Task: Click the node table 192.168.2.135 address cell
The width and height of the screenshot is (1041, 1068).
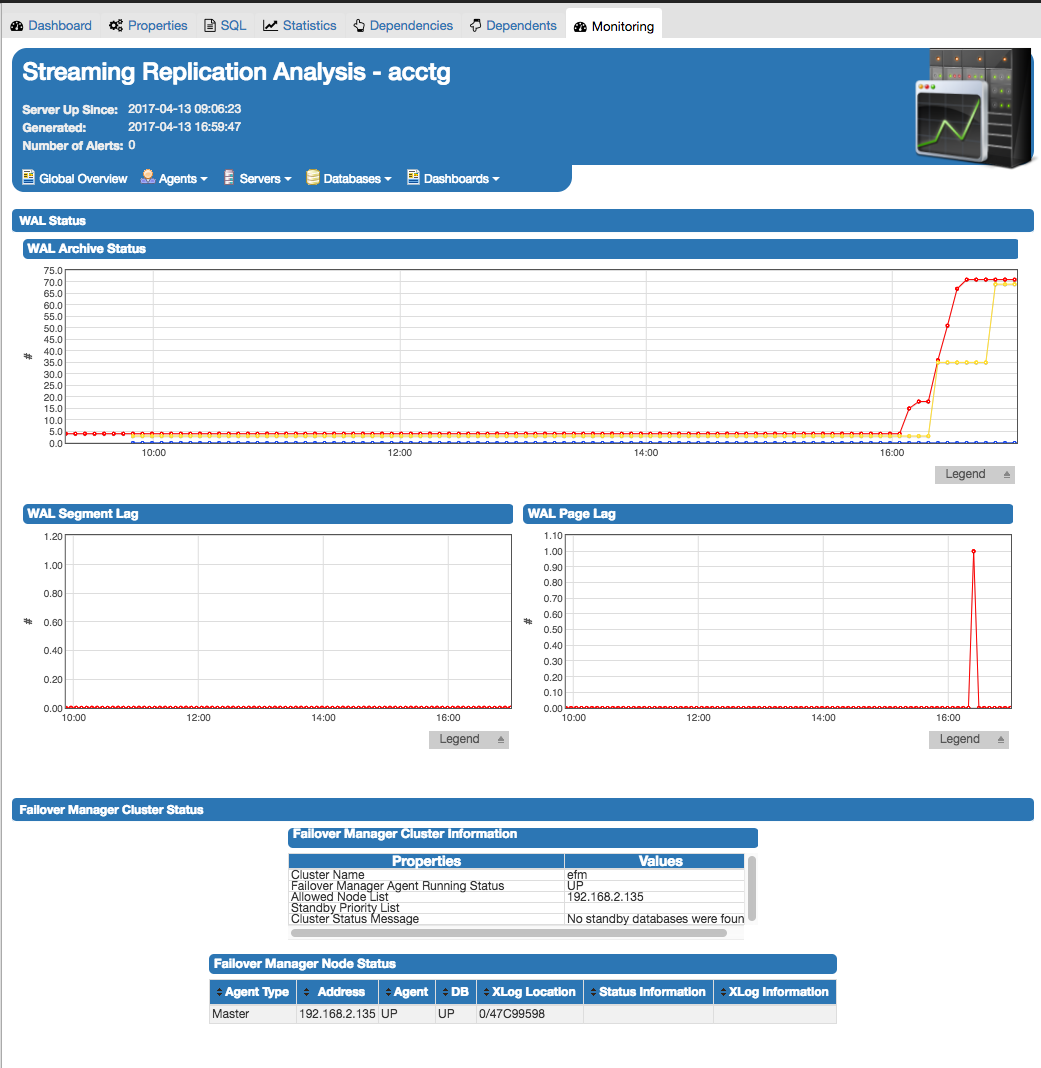Action: (x=337, y=1014)
